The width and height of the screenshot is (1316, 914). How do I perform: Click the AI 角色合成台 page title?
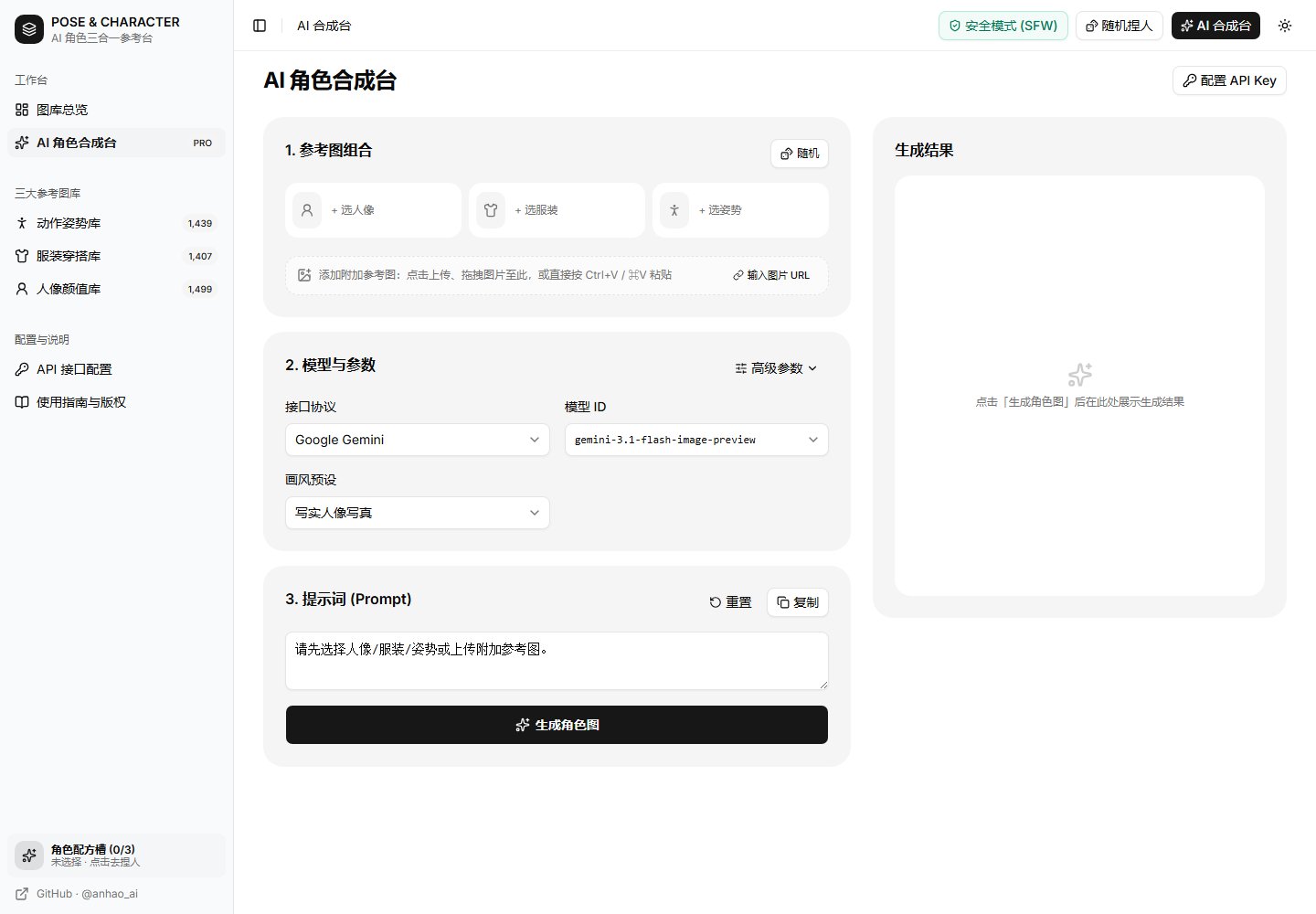coord(330,80)
